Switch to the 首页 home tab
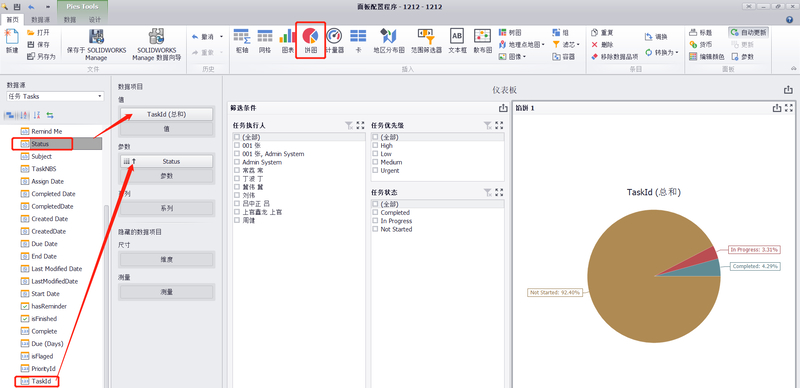This screenshot has width=800, height=388. tap(13, 20)
